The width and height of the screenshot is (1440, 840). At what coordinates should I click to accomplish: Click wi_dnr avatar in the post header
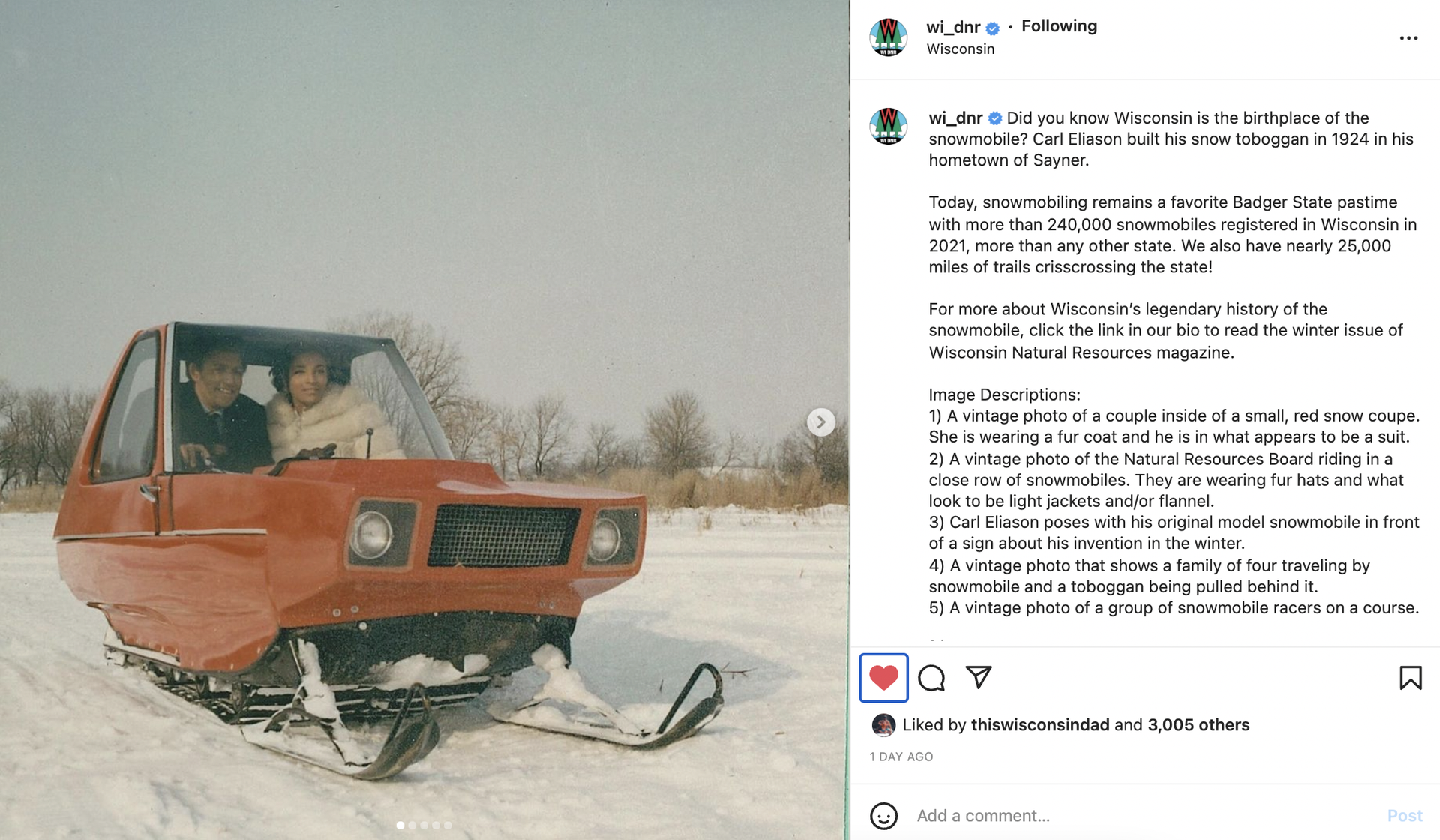pos(888,37)
